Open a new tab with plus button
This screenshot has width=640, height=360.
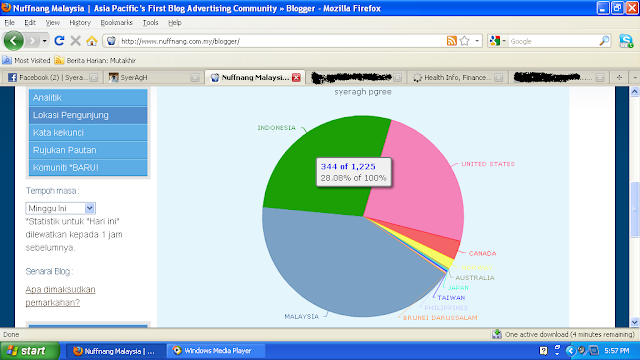tap(620, 77)
